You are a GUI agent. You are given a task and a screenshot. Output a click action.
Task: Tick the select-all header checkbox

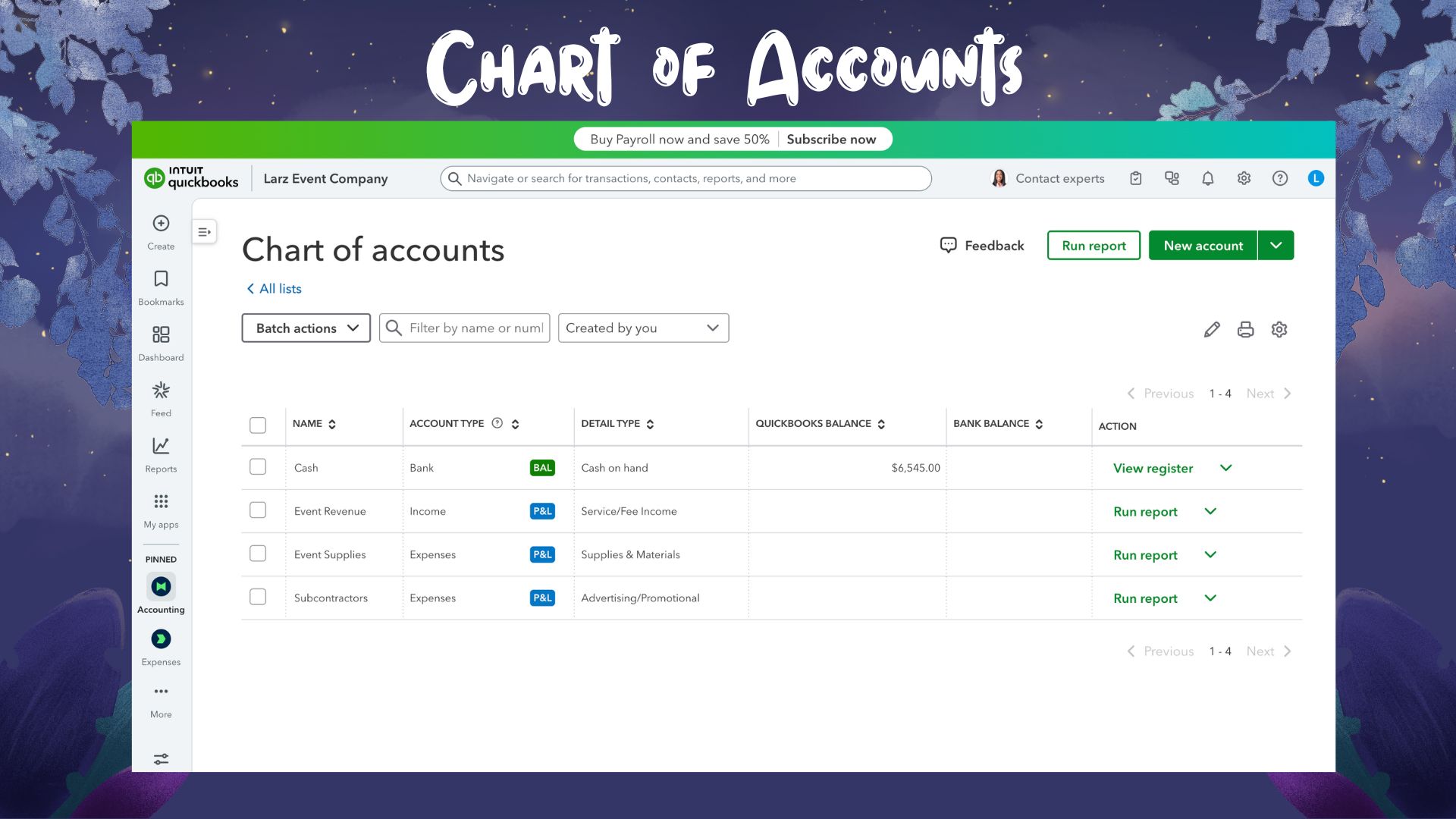(258, 425)
